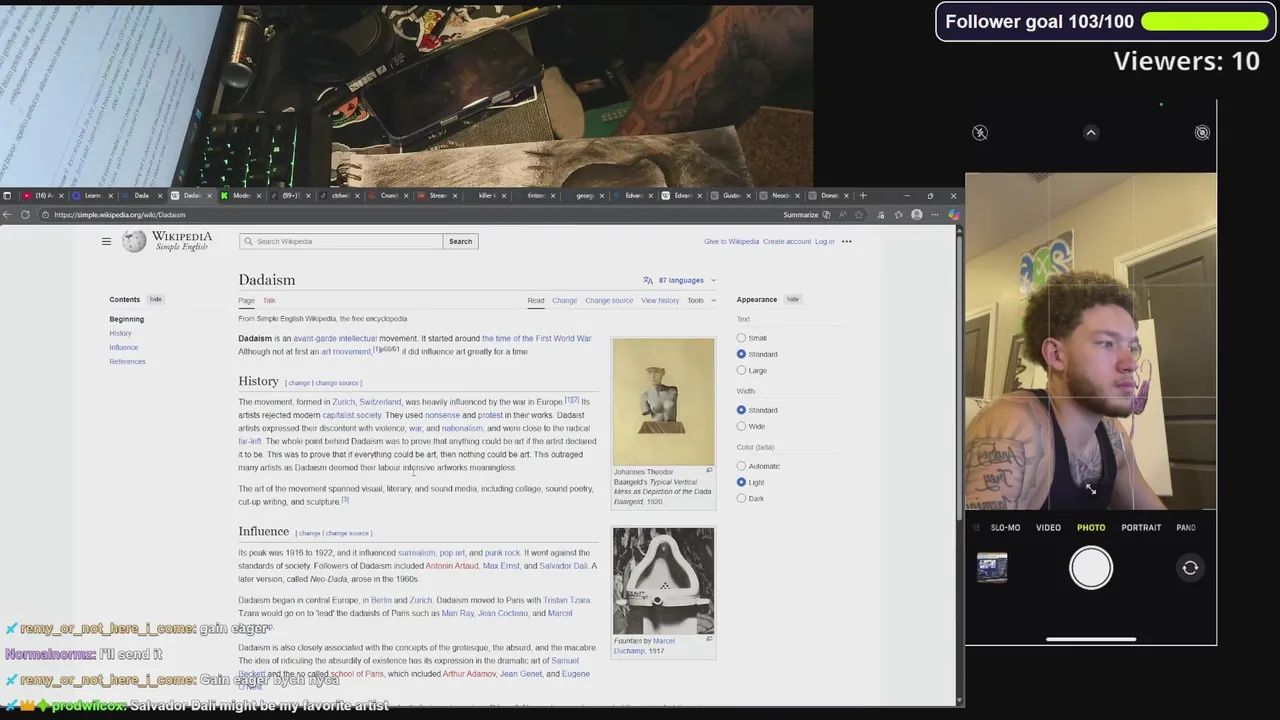The height and width of the screenshot is (720, 1280).
Task: Hide the Appearance panel
Action: pos(792,299)
